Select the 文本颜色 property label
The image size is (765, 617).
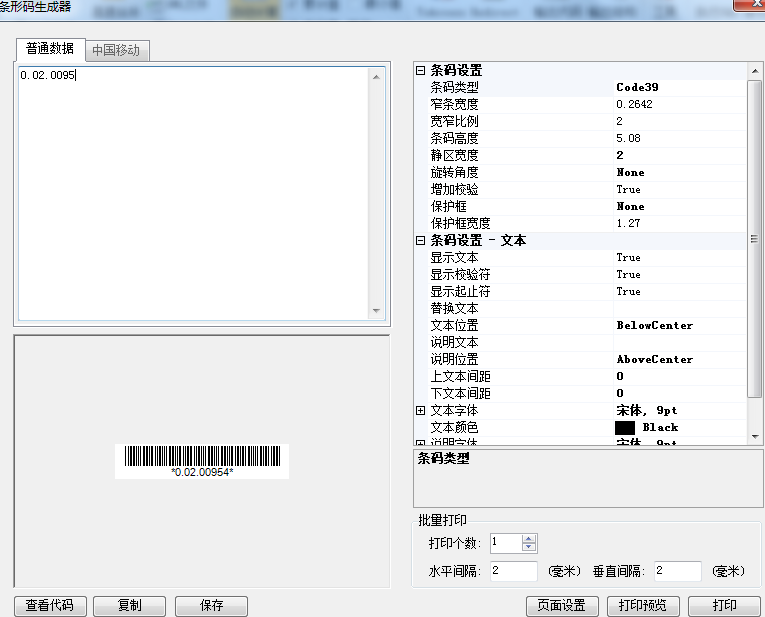tap(454, 428)
